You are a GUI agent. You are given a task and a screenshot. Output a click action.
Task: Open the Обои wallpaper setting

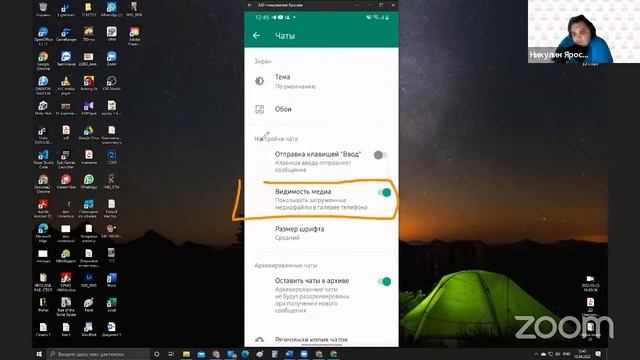pos(321,109)
